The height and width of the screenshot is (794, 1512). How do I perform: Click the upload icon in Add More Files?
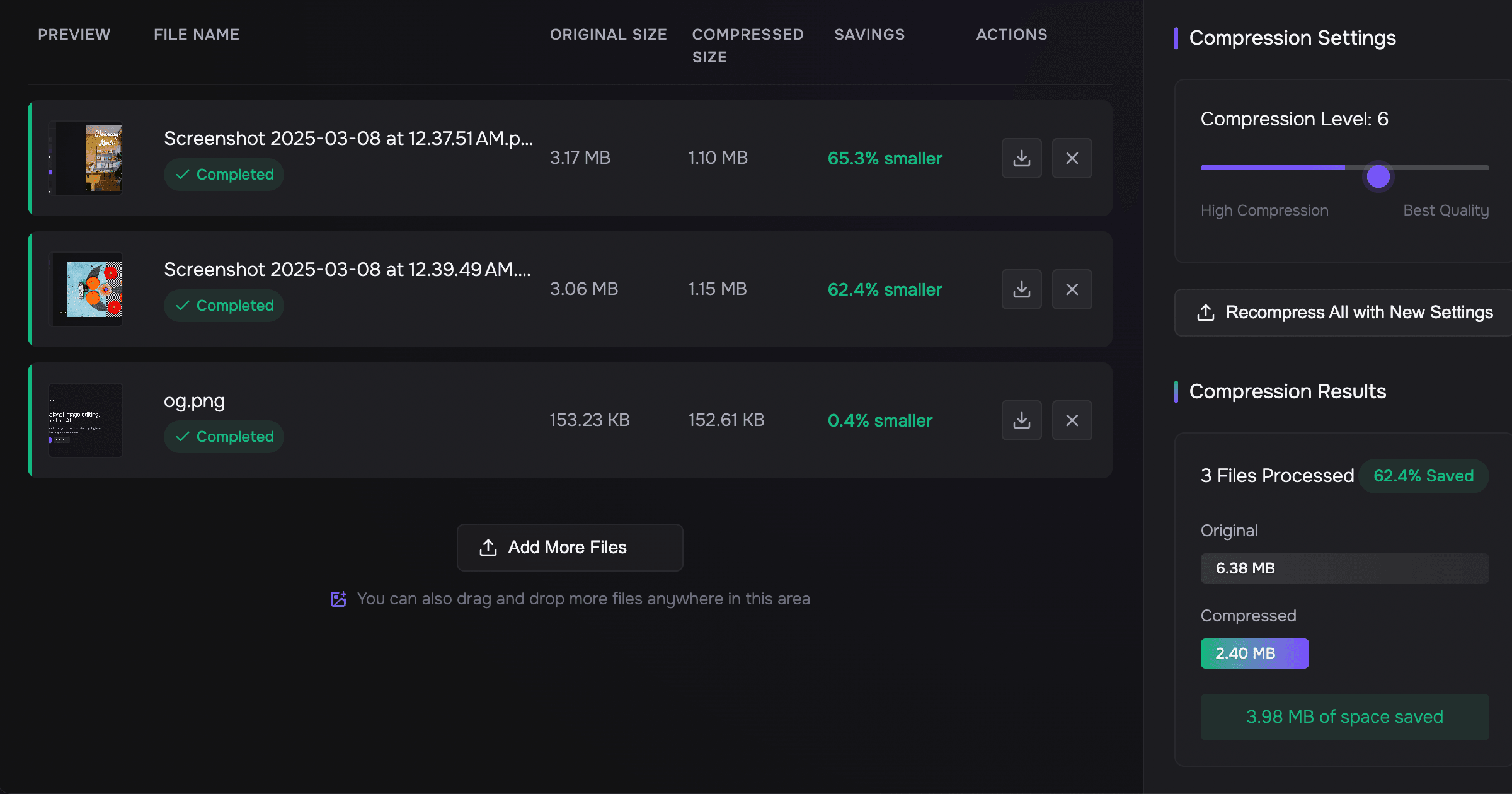tap(488, 547)
